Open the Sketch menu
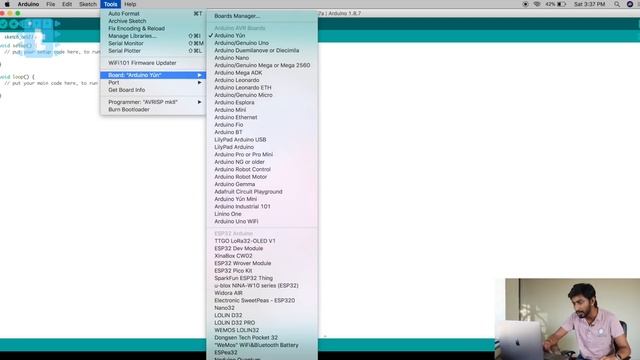 point(88,4)
